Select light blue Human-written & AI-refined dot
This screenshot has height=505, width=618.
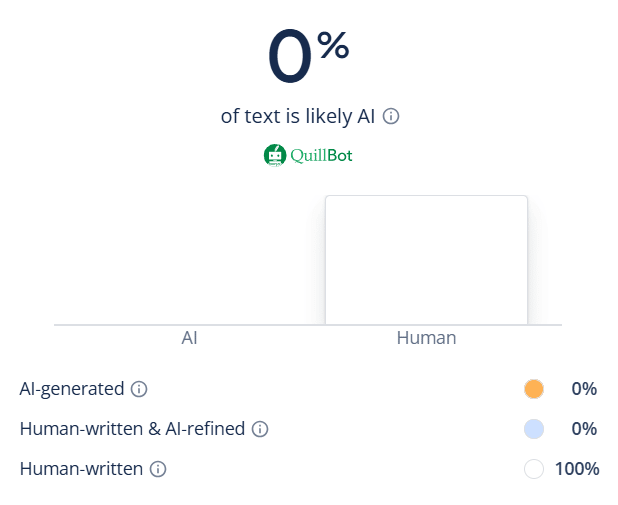(534, 429)
